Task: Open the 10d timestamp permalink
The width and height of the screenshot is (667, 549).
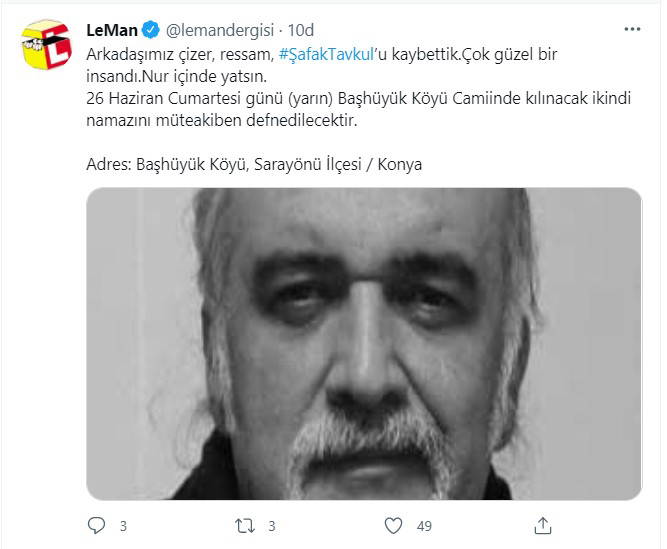Action: (301, 30)
